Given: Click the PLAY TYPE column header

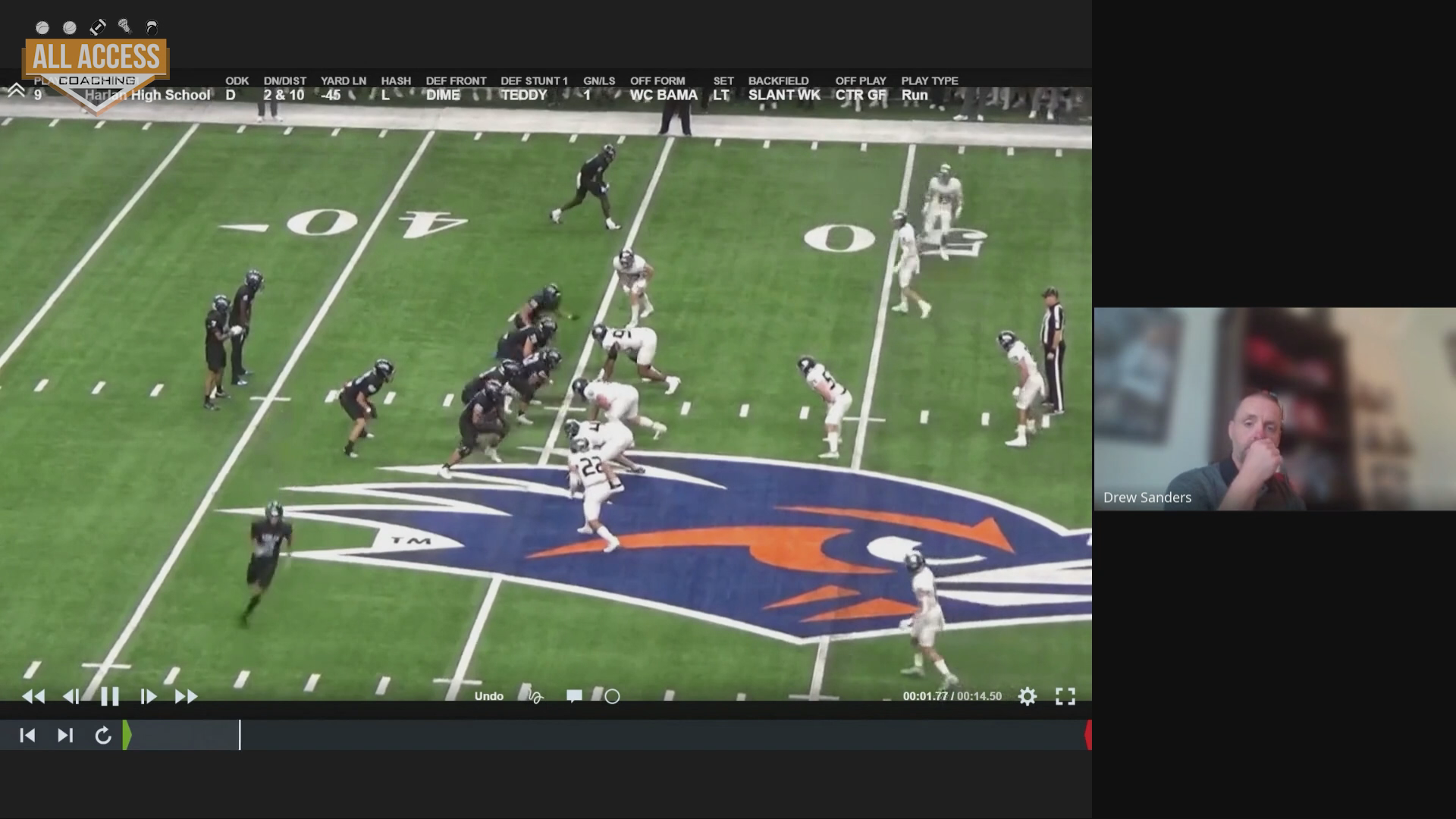Looking at the screenshot, I should pos(930,80).
